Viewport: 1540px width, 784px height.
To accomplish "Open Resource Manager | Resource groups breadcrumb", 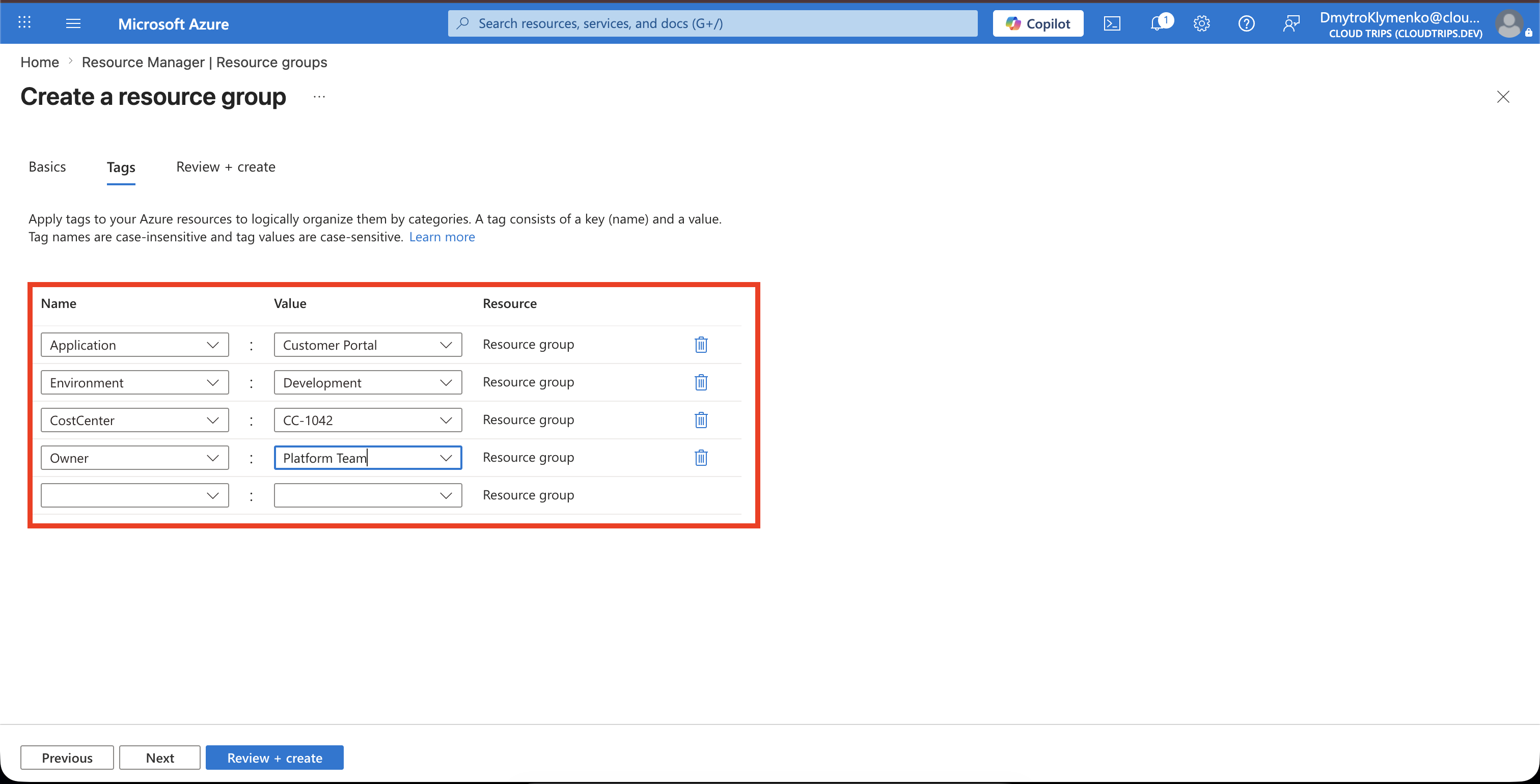I will pos(204,62).
